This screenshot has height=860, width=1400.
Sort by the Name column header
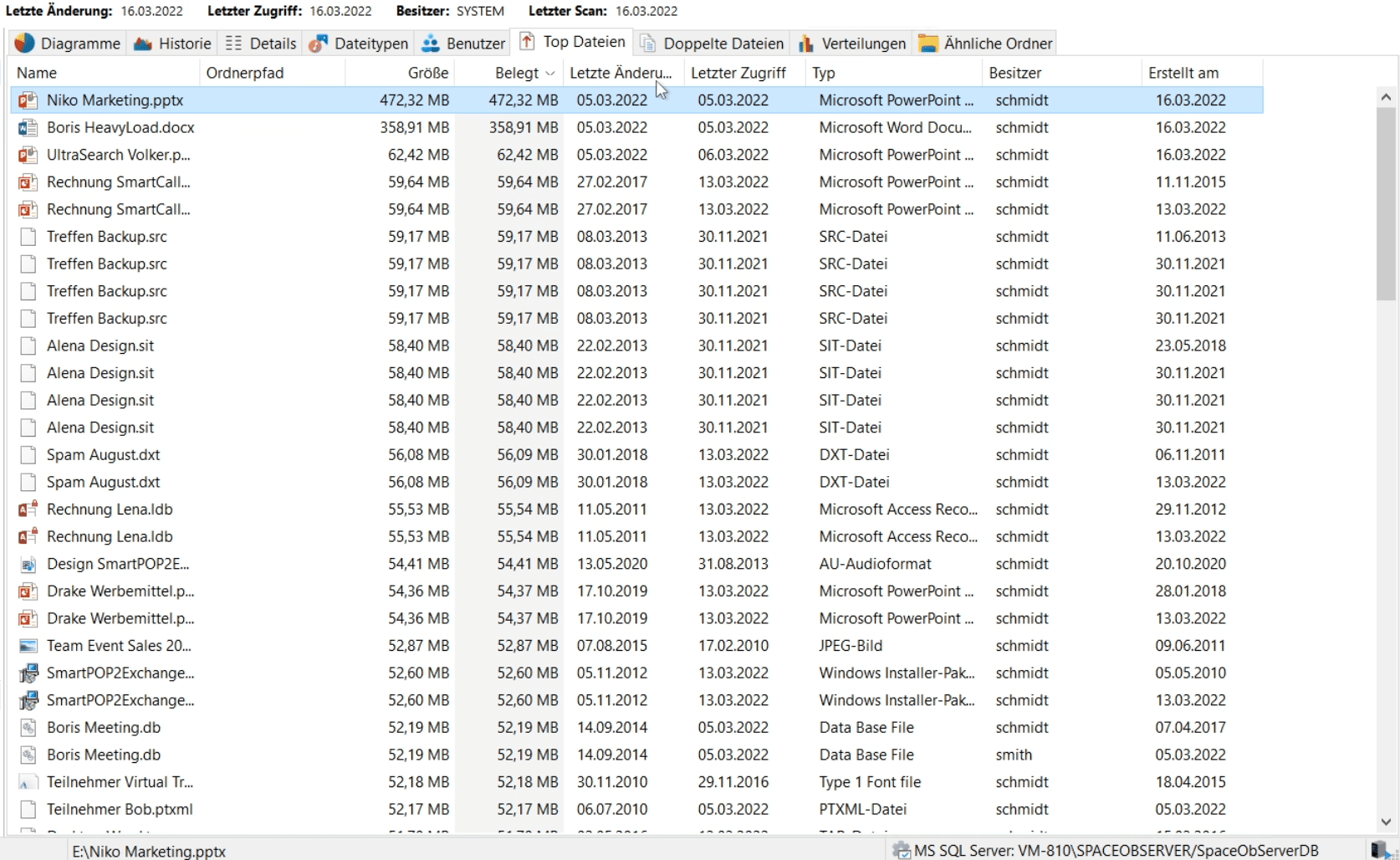105,73
